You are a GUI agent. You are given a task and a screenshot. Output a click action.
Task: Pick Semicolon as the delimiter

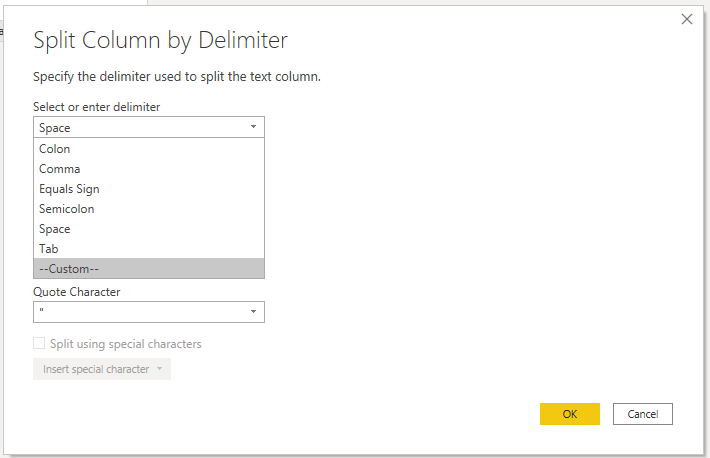149,208
